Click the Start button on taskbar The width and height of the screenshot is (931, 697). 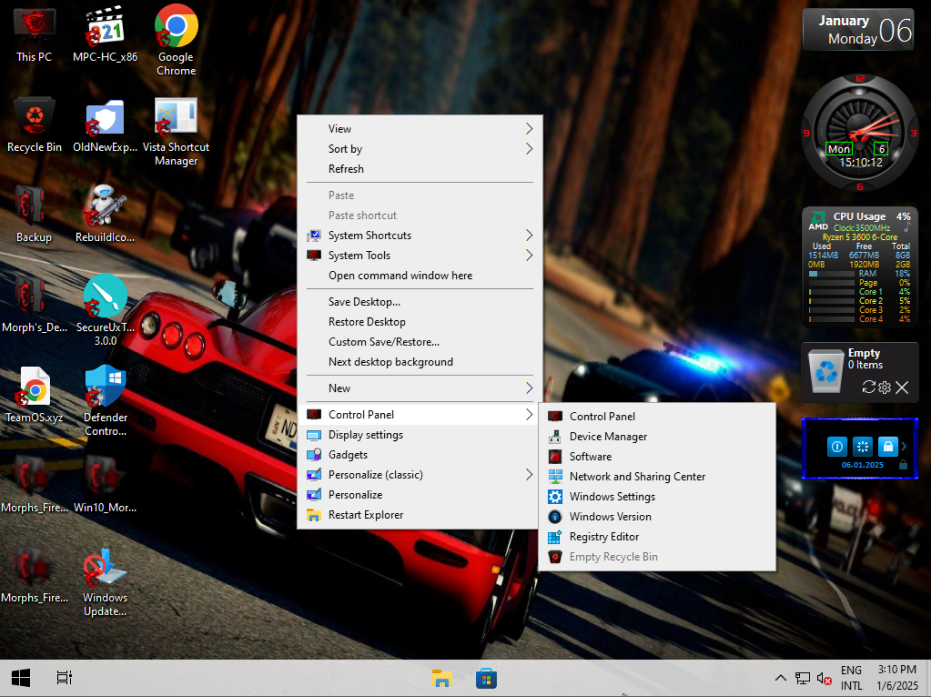click(x=21, y=677)
